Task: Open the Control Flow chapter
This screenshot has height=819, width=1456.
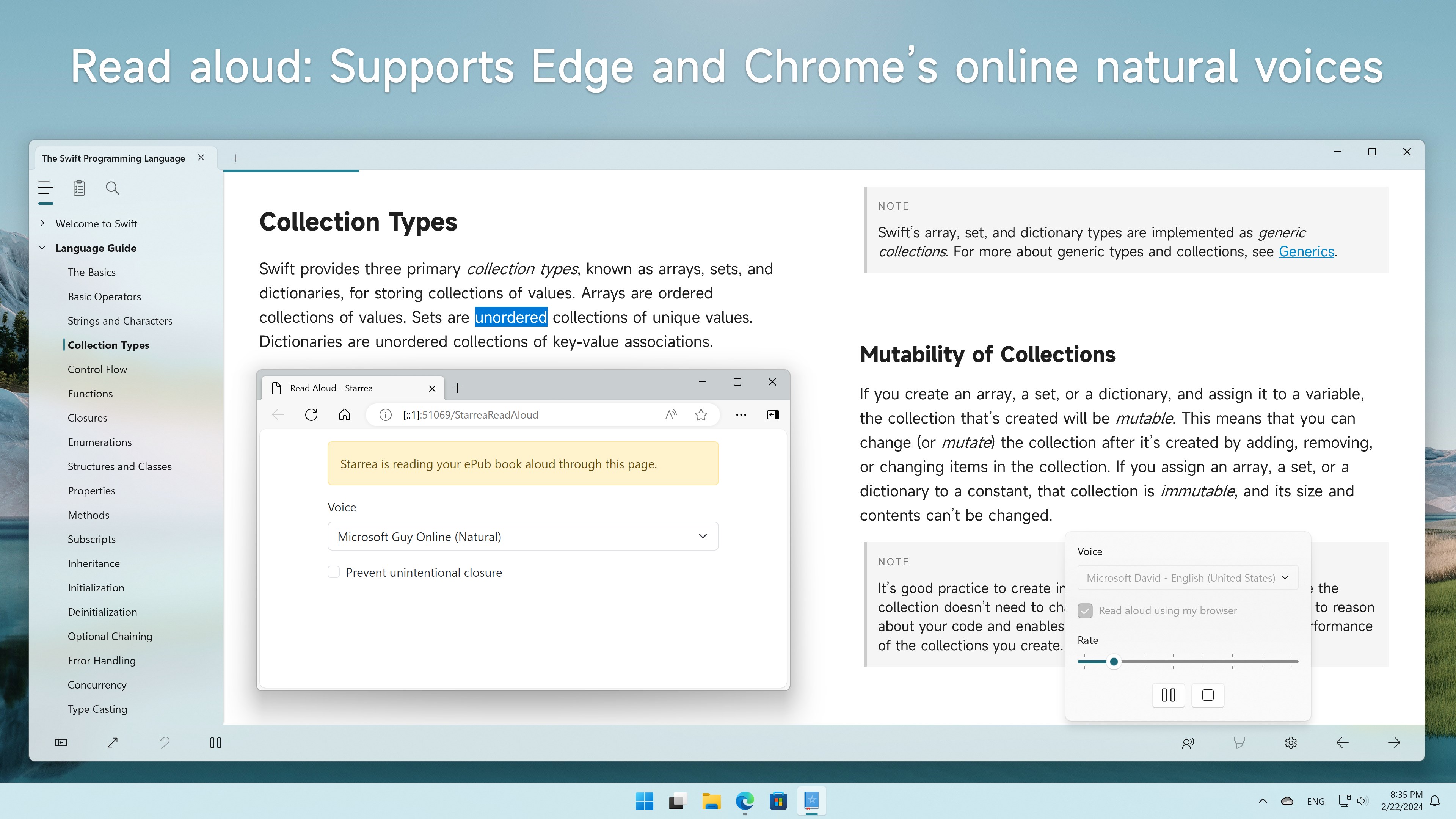Action: pyautogui.click(x=97, y=369)
